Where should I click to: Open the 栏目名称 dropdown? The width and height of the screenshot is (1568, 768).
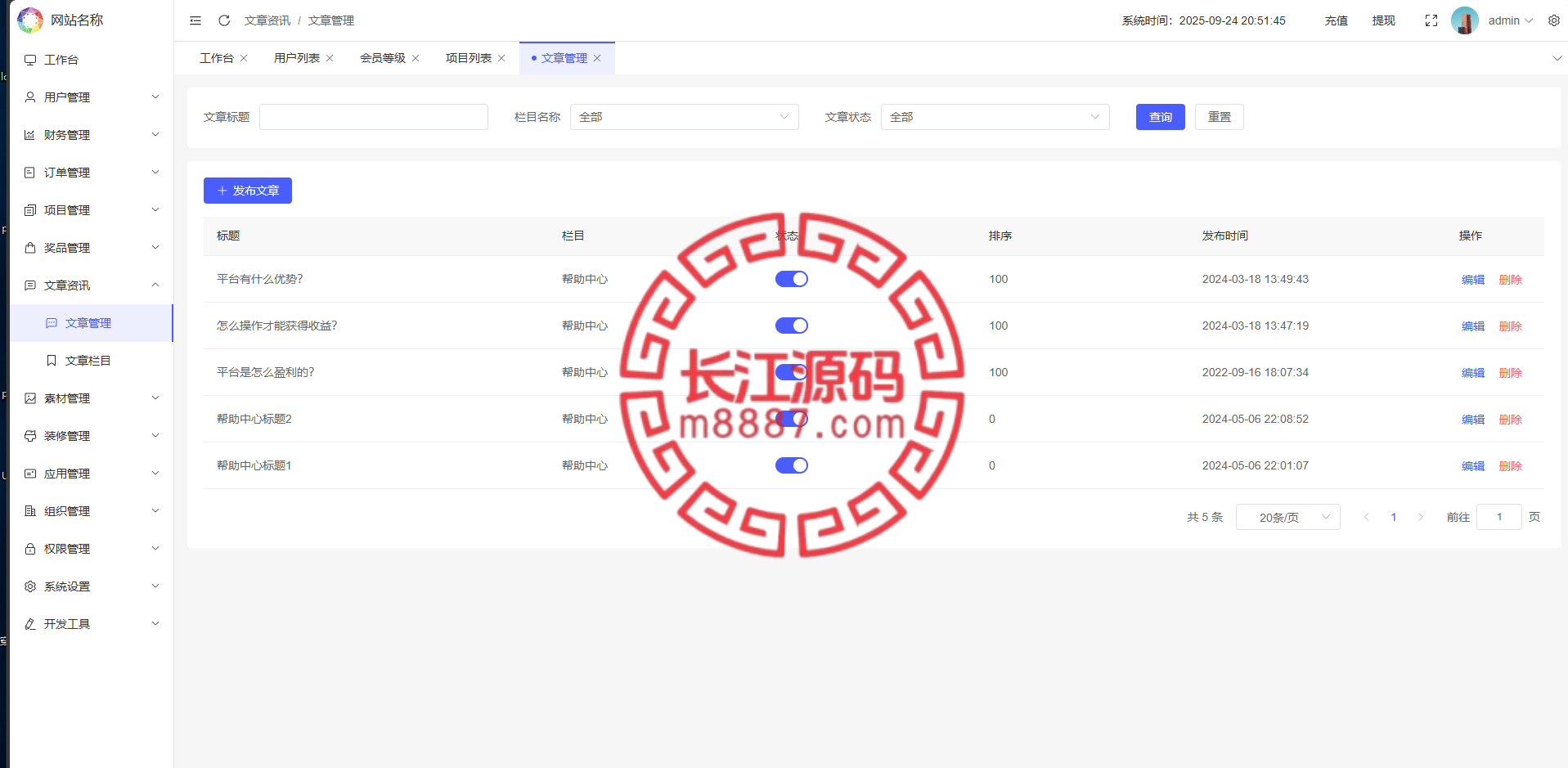[685, 117]
